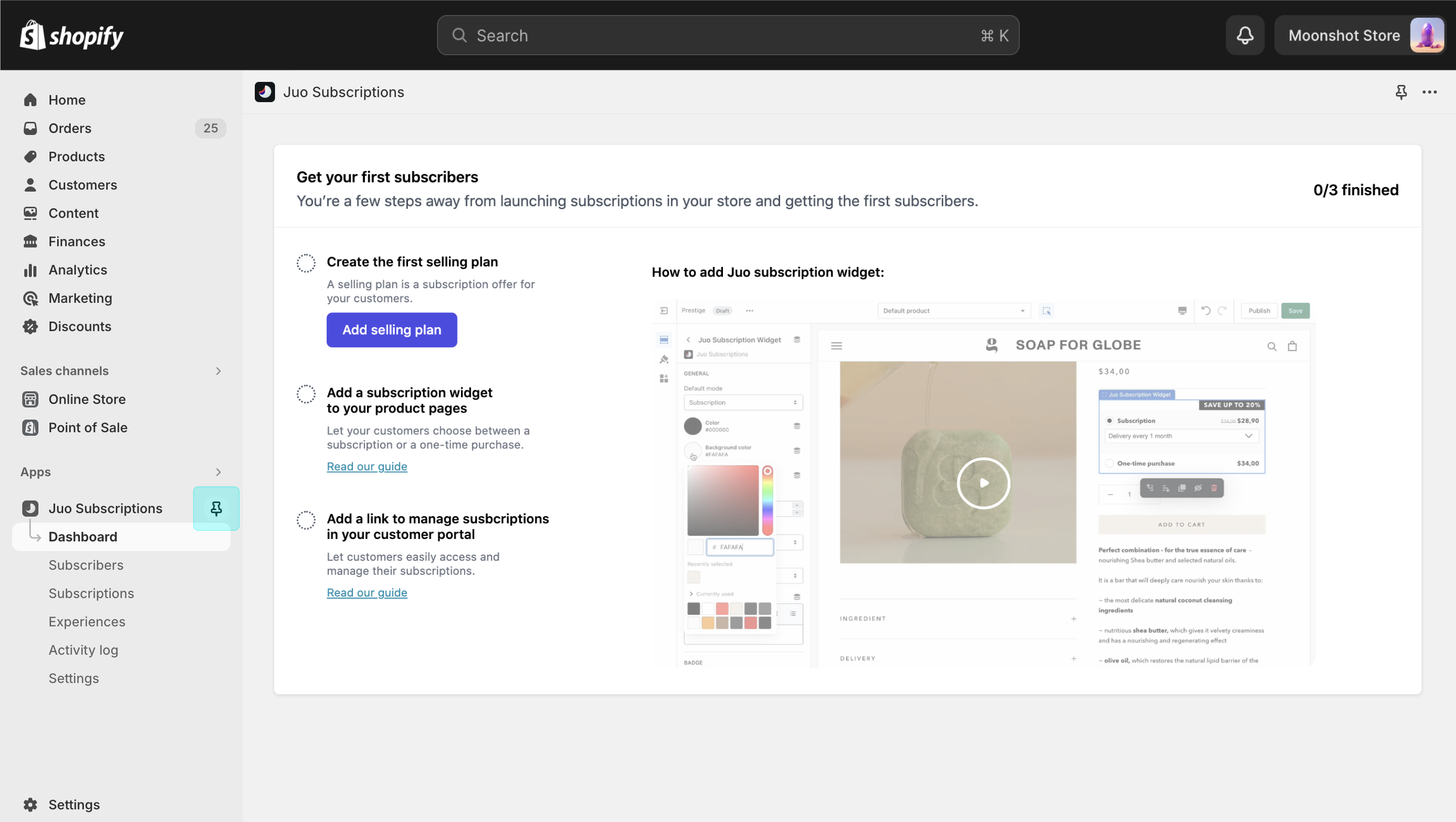Click the ellipsis menu icon top right

click(1430, 92)
